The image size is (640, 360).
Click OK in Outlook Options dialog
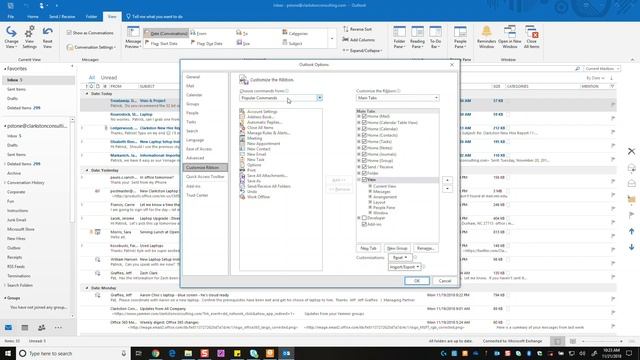[x=417, y=281]
